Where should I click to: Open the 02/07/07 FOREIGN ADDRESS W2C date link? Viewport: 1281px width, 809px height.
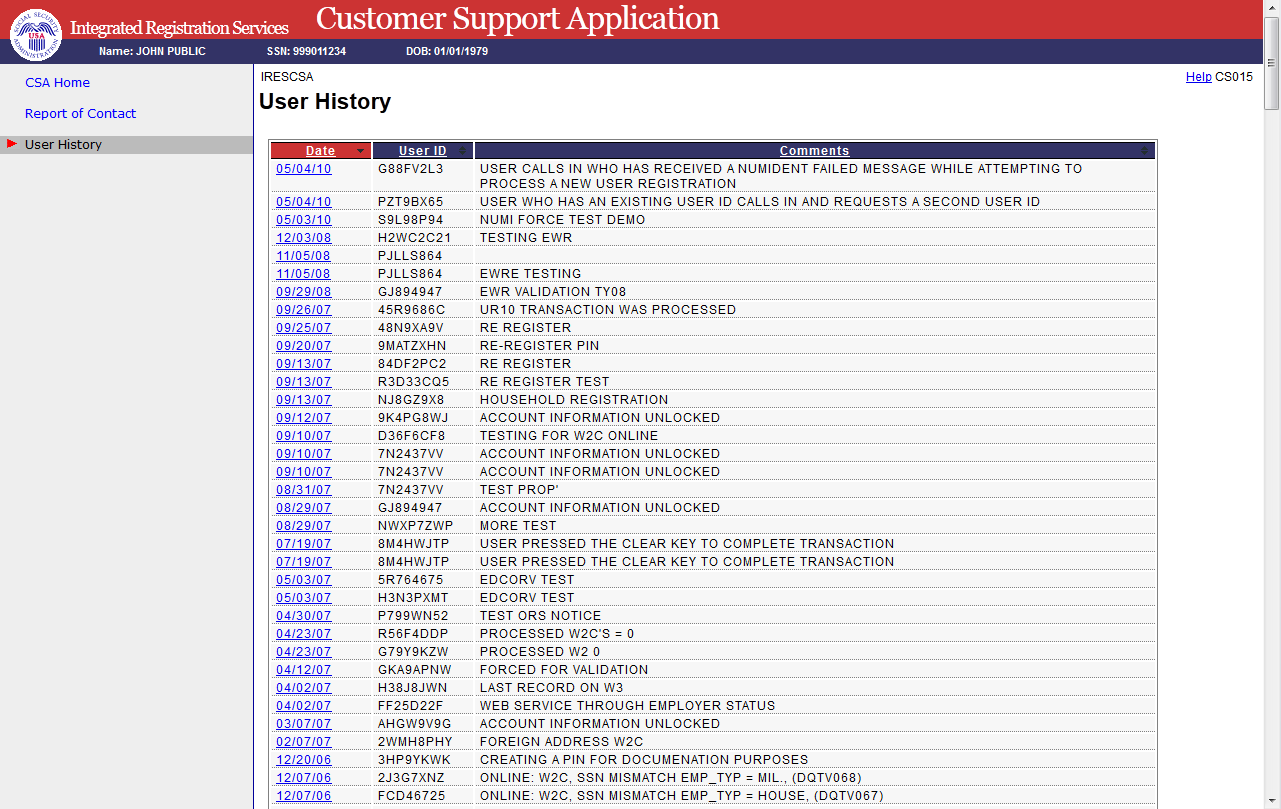pyautogui.click(x=303, y=742)
